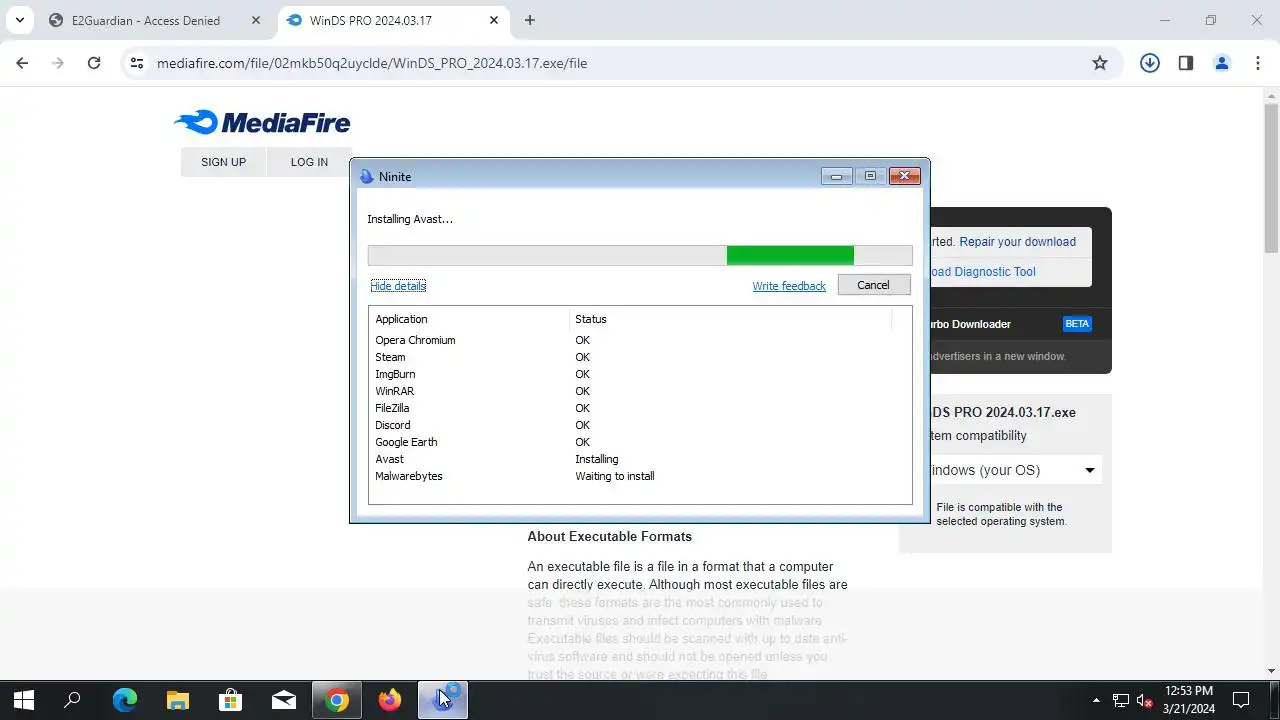Image resolution: width=1280 pixels, height=720 pixels.
Task: Open the Download Diagnostic Tool link
Action: click(x=983, y=272)
